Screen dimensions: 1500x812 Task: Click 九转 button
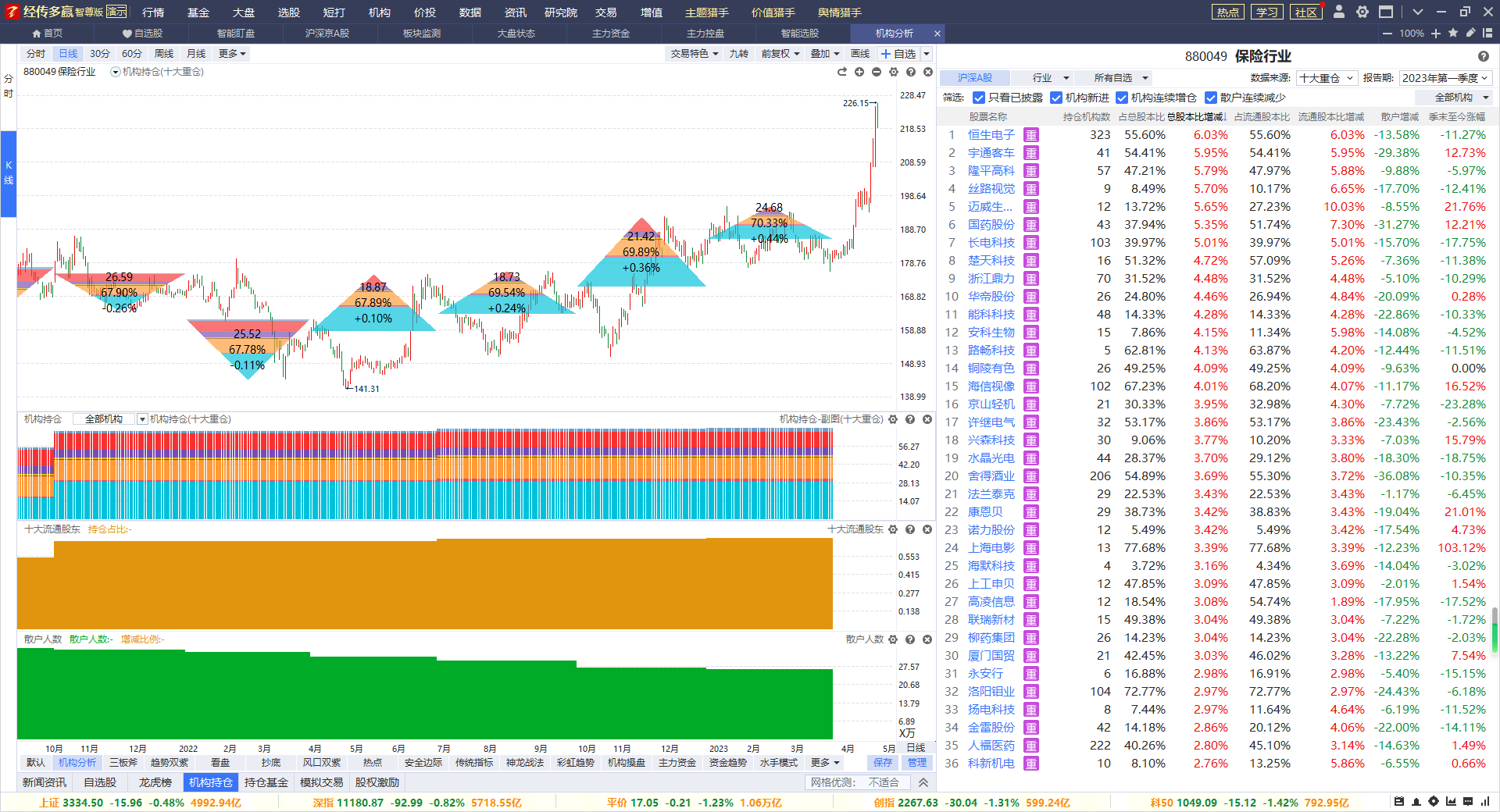tap(738, 54)
